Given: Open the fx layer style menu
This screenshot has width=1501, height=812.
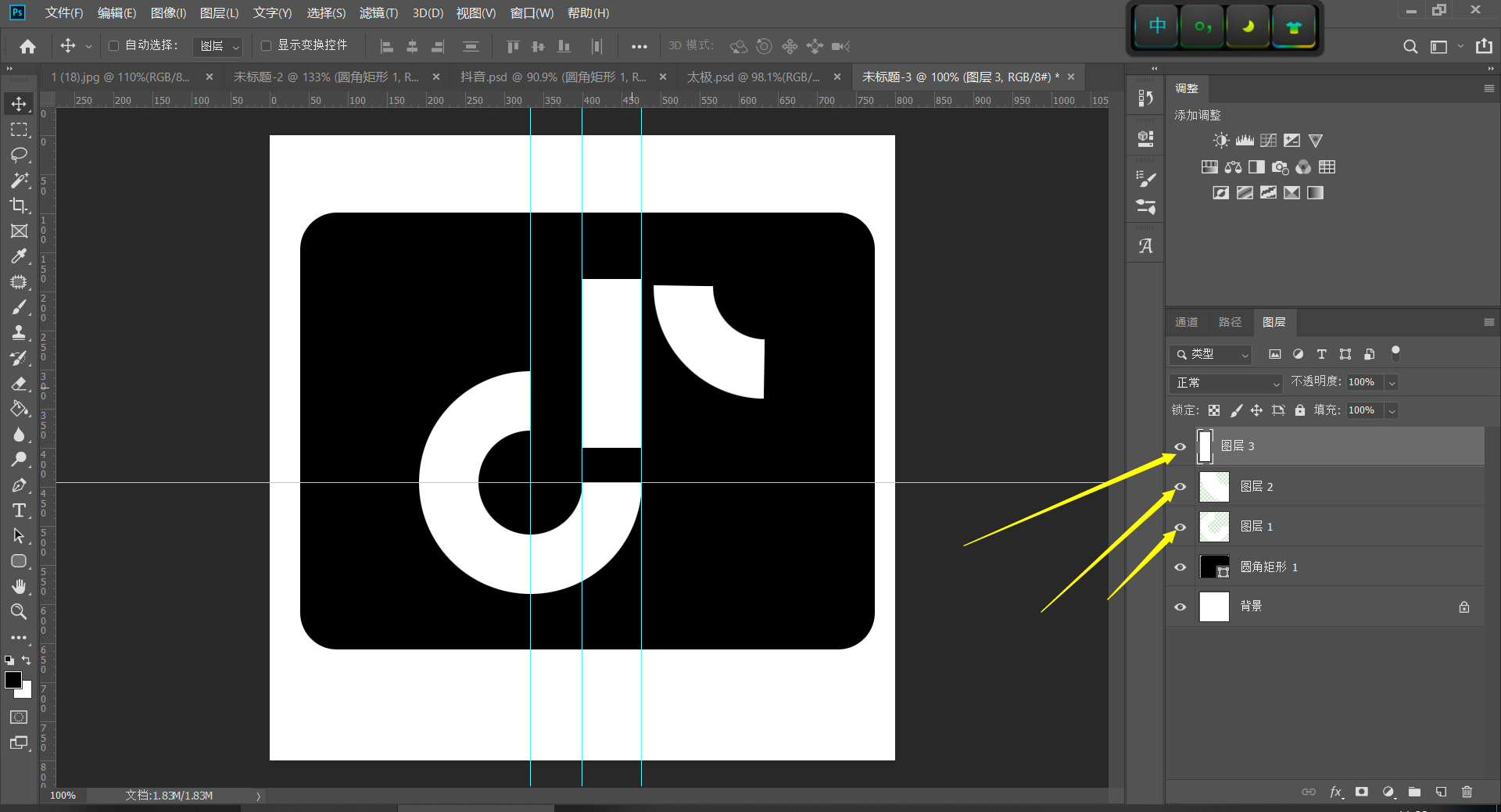Looking at the screenshot, I should tap(1336, 792).
